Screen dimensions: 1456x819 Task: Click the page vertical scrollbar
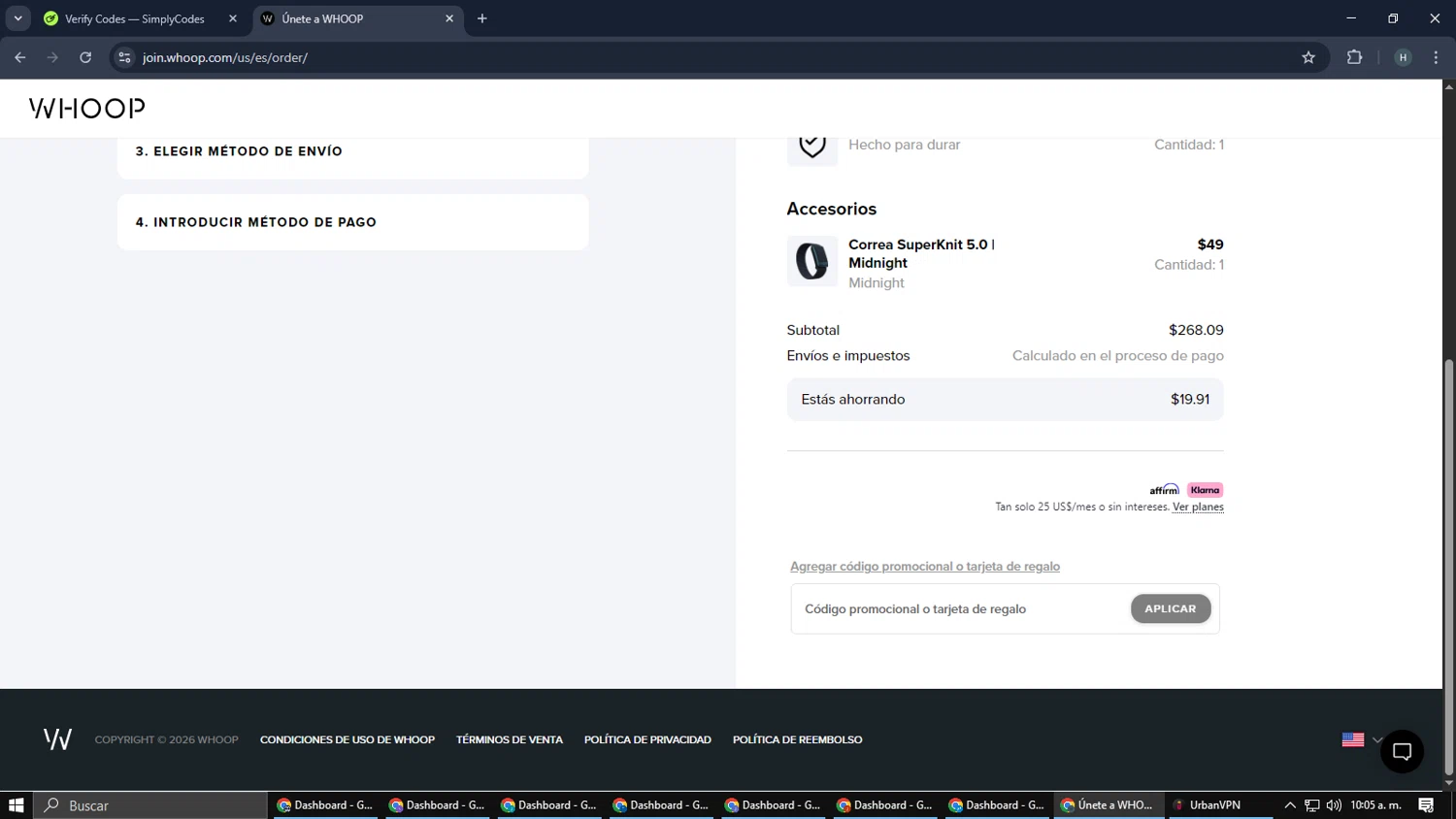point(1449,568)
